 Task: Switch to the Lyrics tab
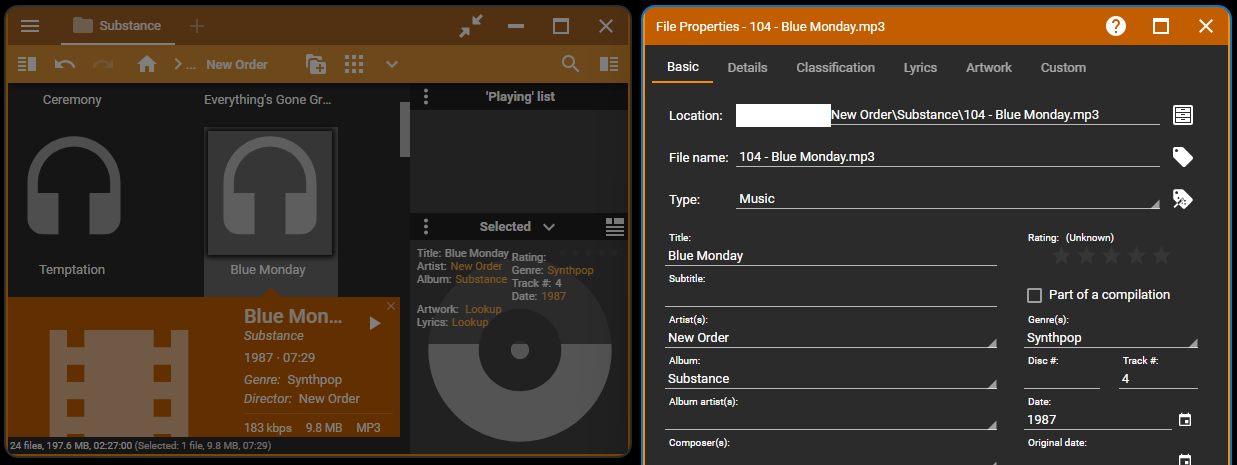point(920,68)
